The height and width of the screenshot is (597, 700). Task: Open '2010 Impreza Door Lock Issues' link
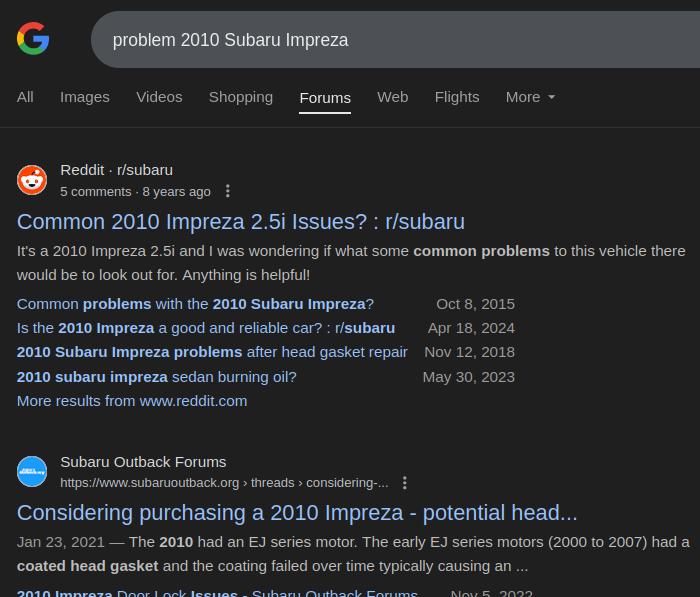coord(217,593)
